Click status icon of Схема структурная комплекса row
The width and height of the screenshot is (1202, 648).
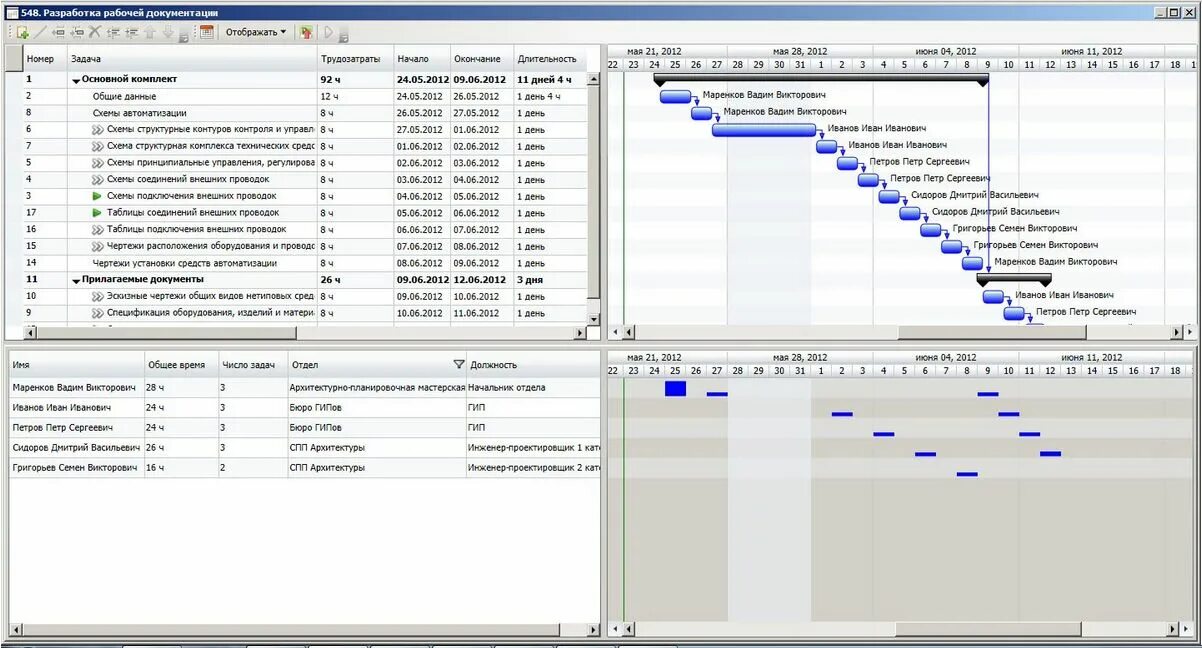97,146
